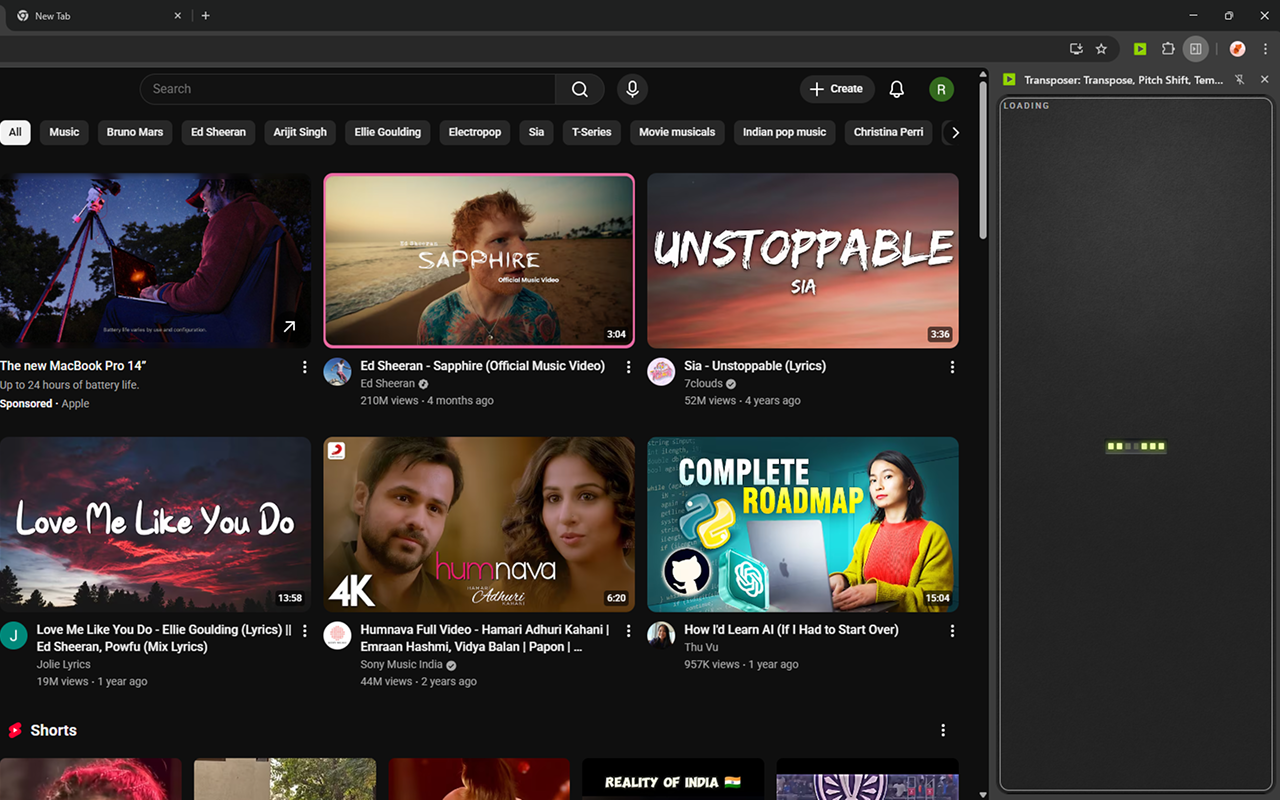Open more options for Unstoppable video
Image resolution: width=1280 pixels, height=800 pixels.
pyautogui.click(x=952, y=367)
